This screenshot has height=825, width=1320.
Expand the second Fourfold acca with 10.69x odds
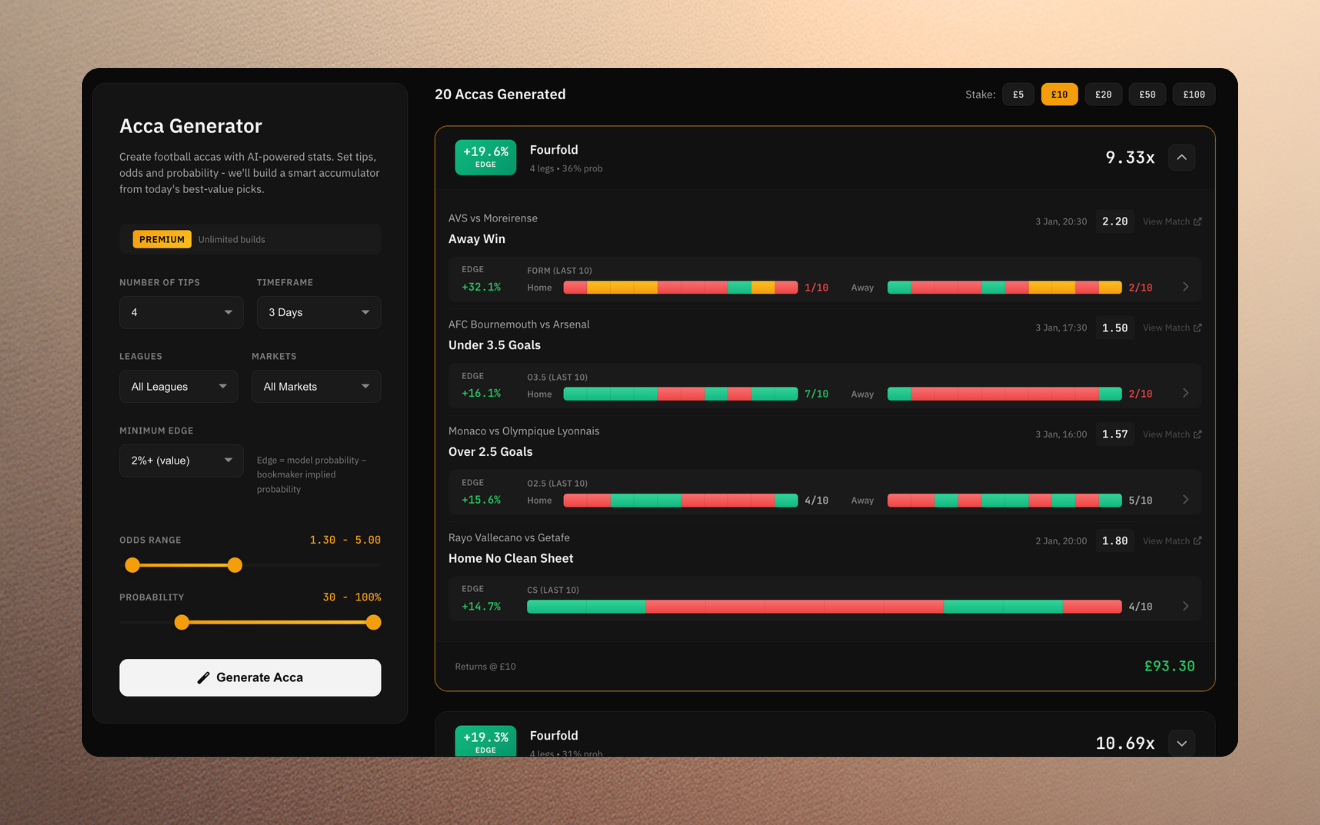pos(1181,743)
